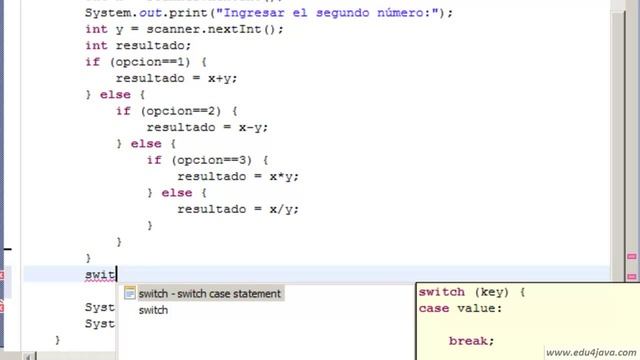Select 'switch - switch case statement' suggestion
640x360 pixels.
[x=209, y=293]
